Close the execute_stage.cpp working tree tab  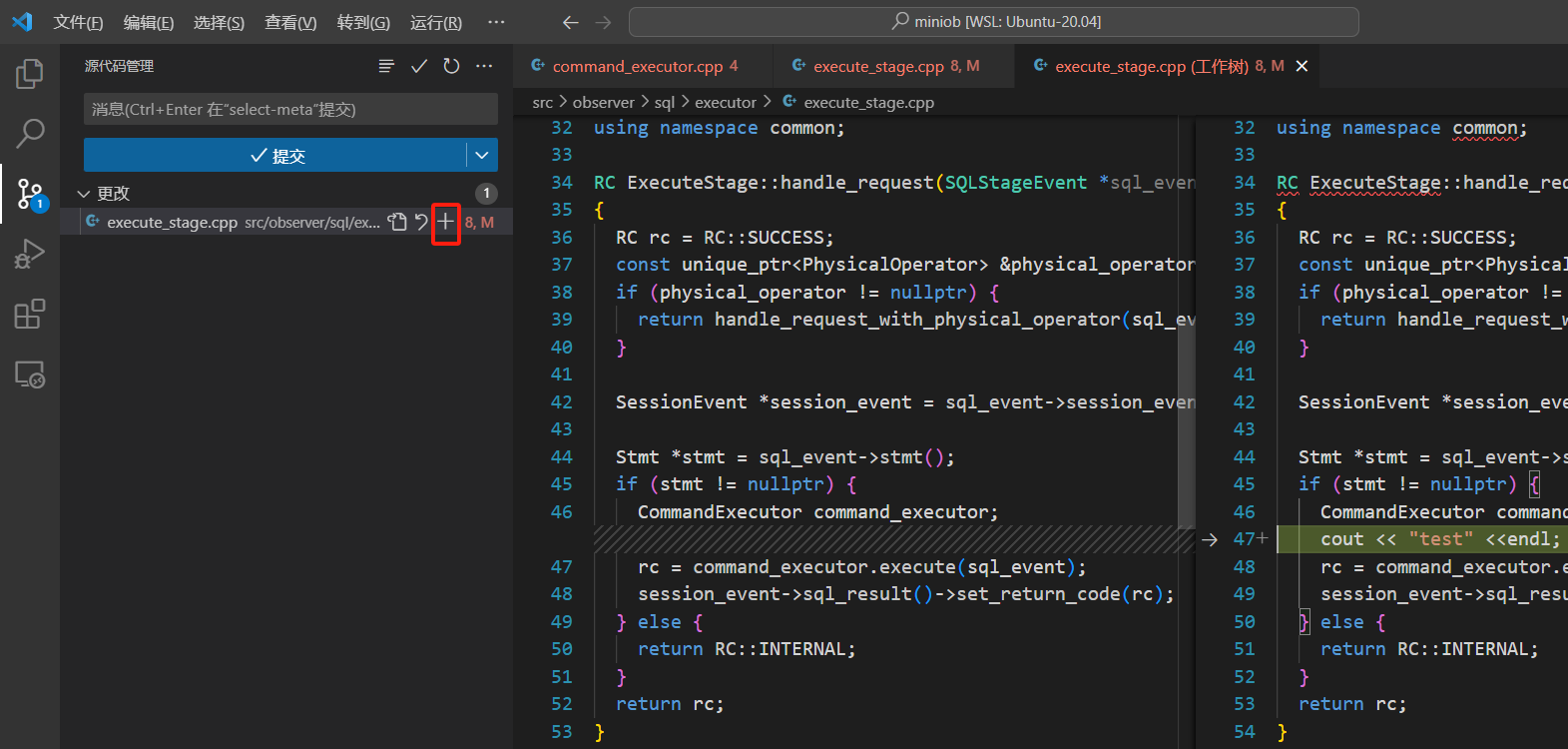[x=1302, y=66]
